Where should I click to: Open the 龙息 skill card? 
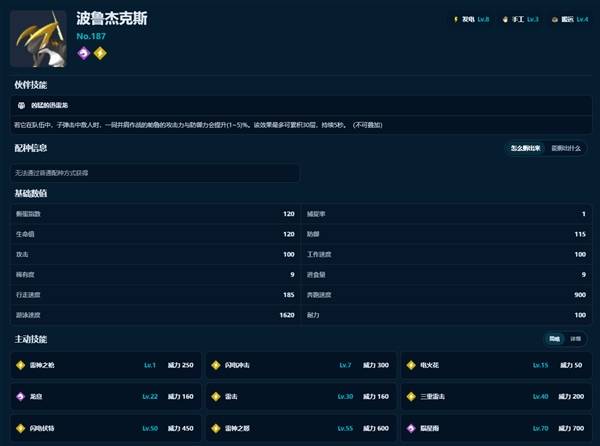pyautogui.click(x=106, y=397)
